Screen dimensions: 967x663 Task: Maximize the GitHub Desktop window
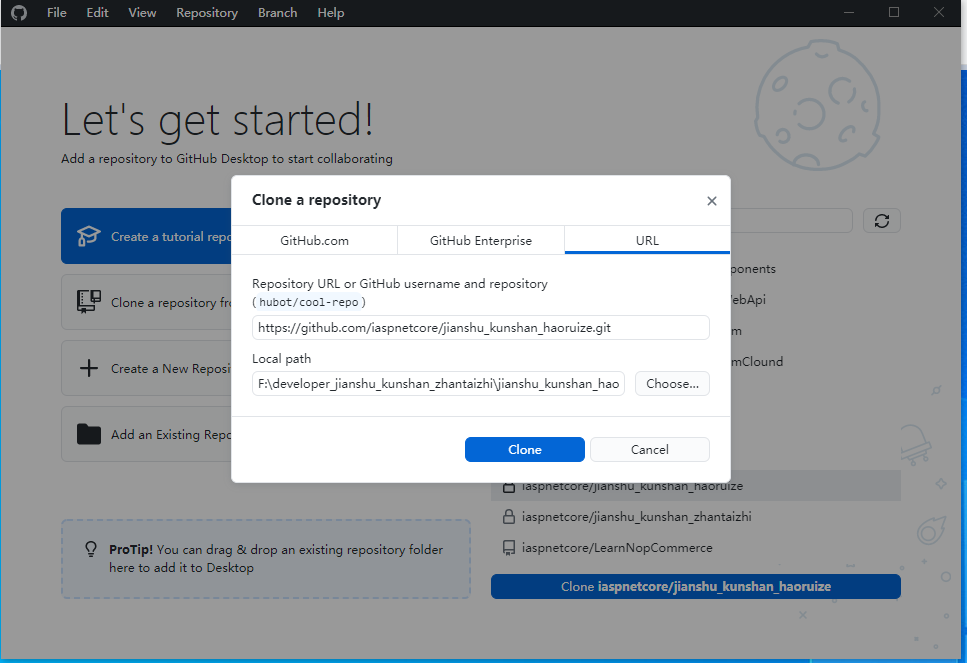[x=894, y=13]
